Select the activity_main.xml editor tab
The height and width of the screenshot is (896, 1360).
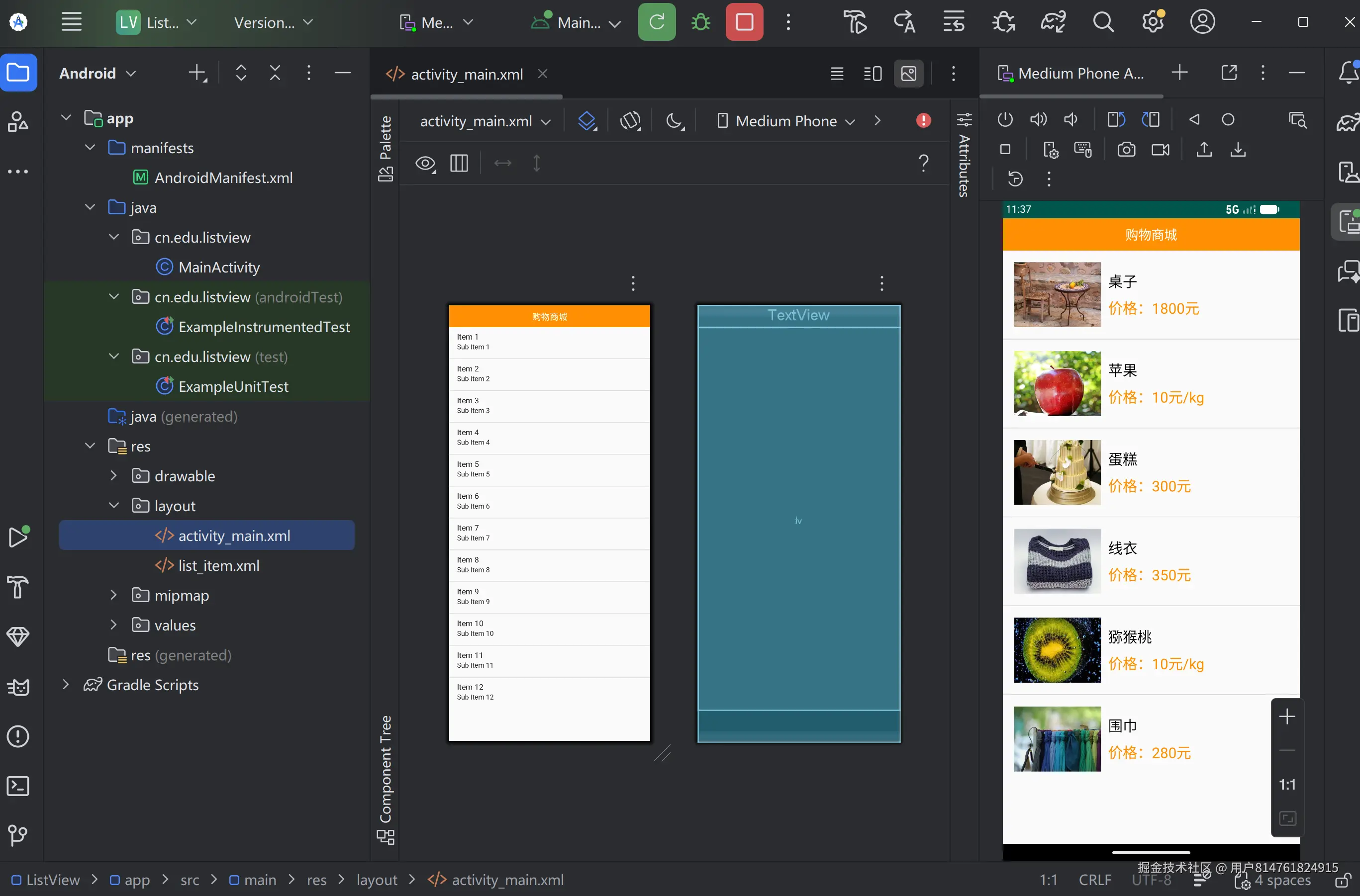click(x=467, y=74)
